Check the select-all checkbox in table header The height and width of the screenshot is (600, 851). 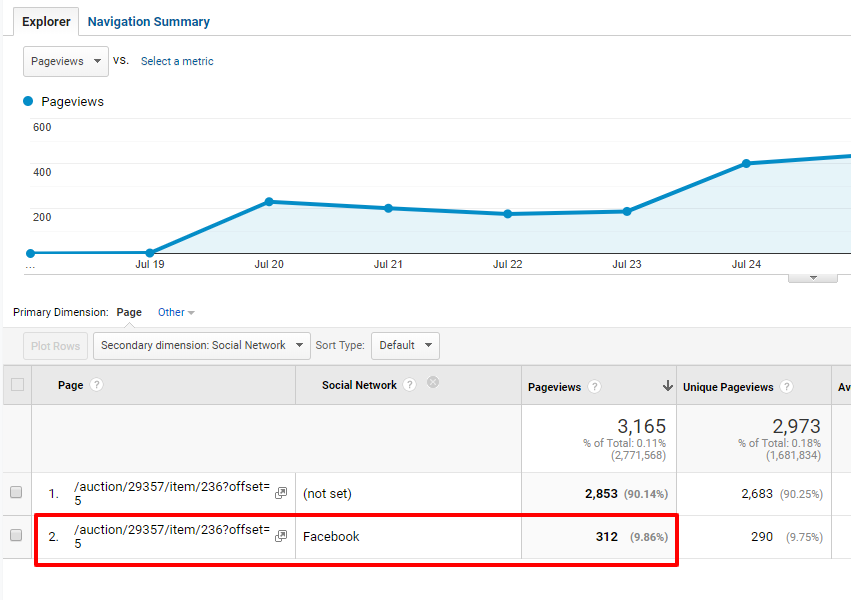coord(16,384)
